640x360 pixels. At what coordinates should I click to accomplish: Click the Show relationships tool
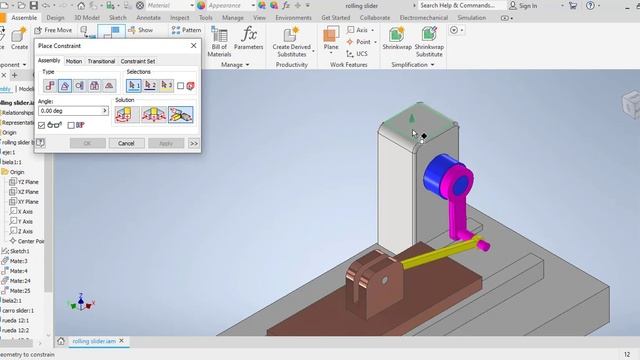140,30
